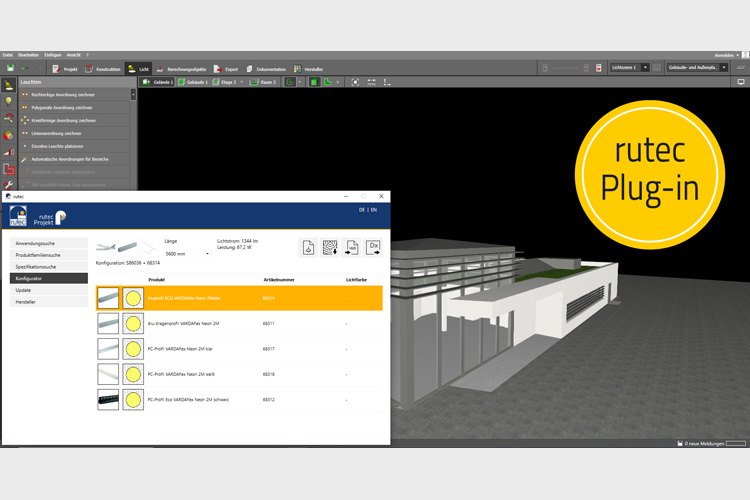Viewport: 750px width, 500px height.
Task: Switch to the Konstruktion mode tab
Action: (103, 69)
